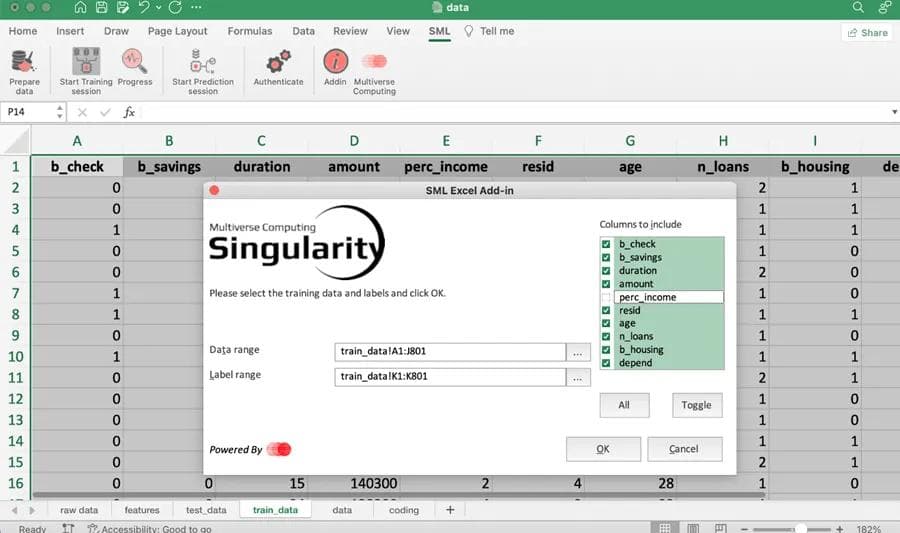
Task: Switch to the Formulas ribbon tab
Action: (249, 31)
